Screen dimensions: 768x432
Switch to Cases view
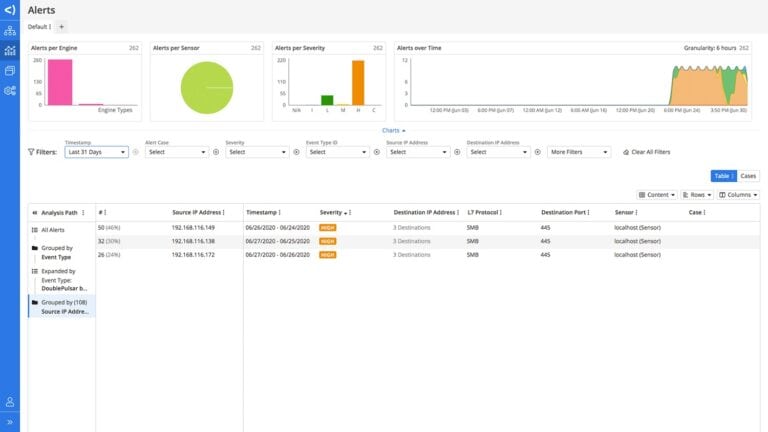pos(748,176)
